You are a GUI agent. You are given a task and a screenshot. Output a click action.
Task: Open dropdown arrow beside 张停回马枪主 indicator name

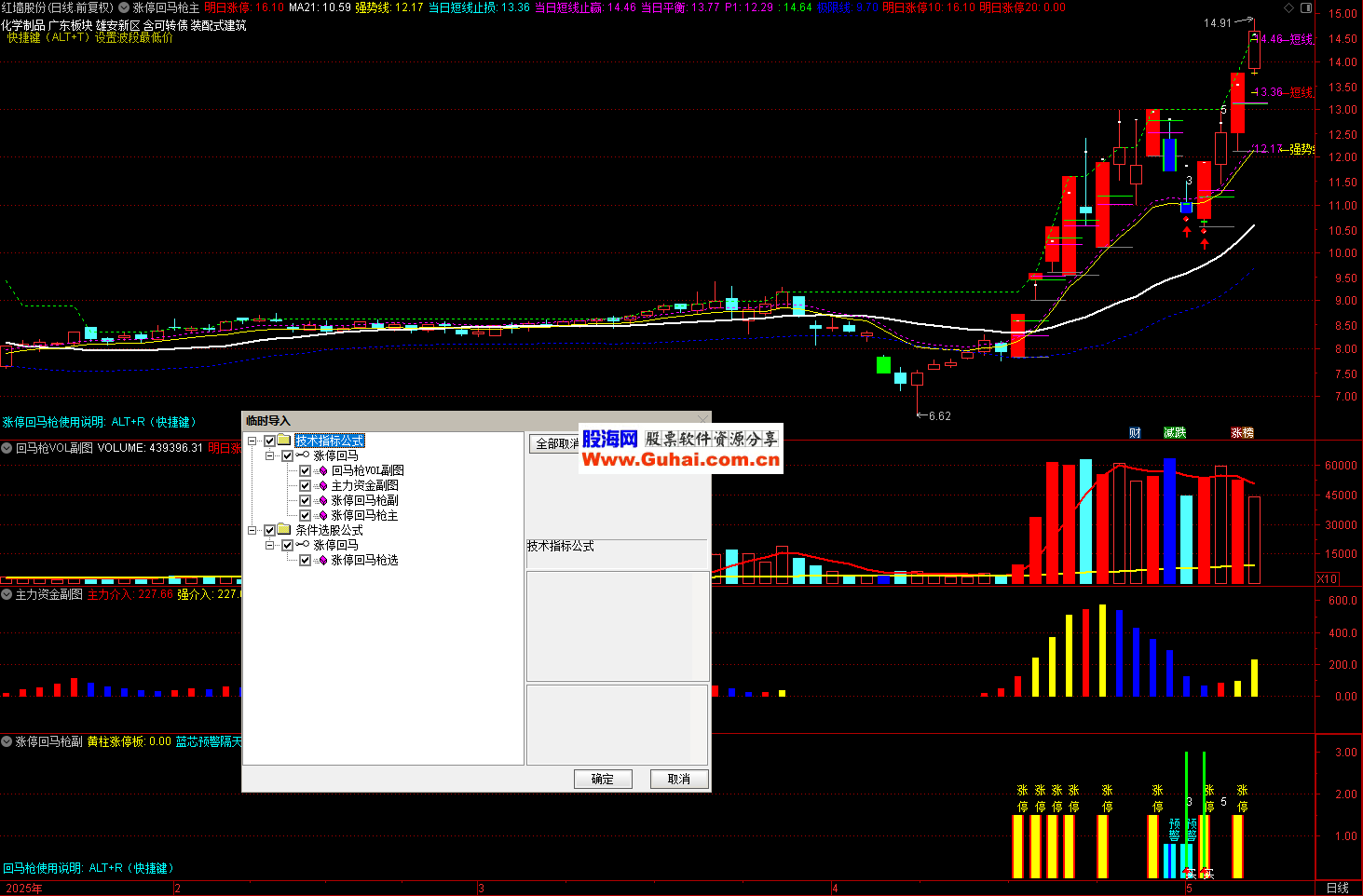(x=124, y=7)
